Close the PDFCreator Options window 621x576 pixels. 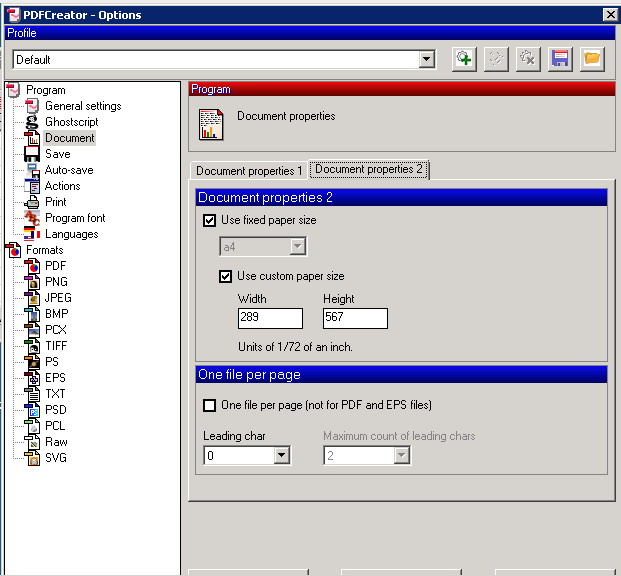click(611, 15)
